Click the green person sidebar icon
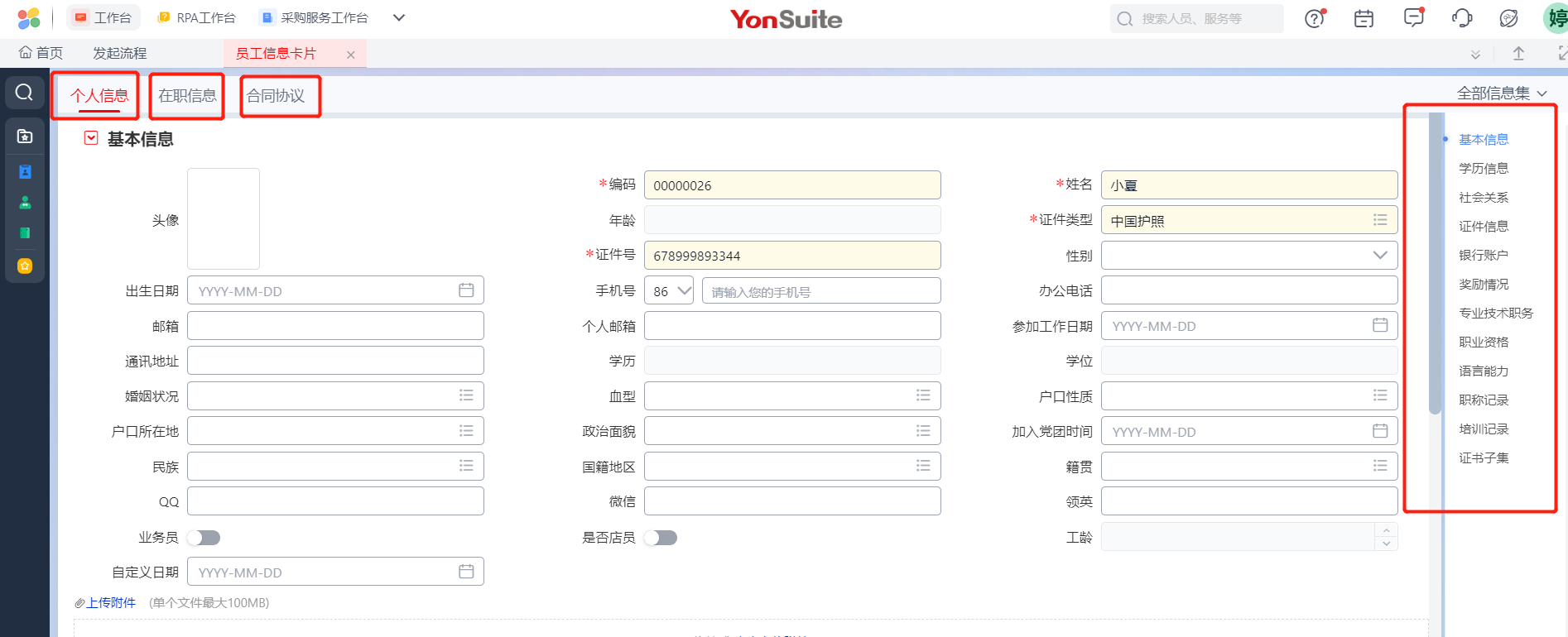This screenshot has height=637, width=1568. pos(25,203)
